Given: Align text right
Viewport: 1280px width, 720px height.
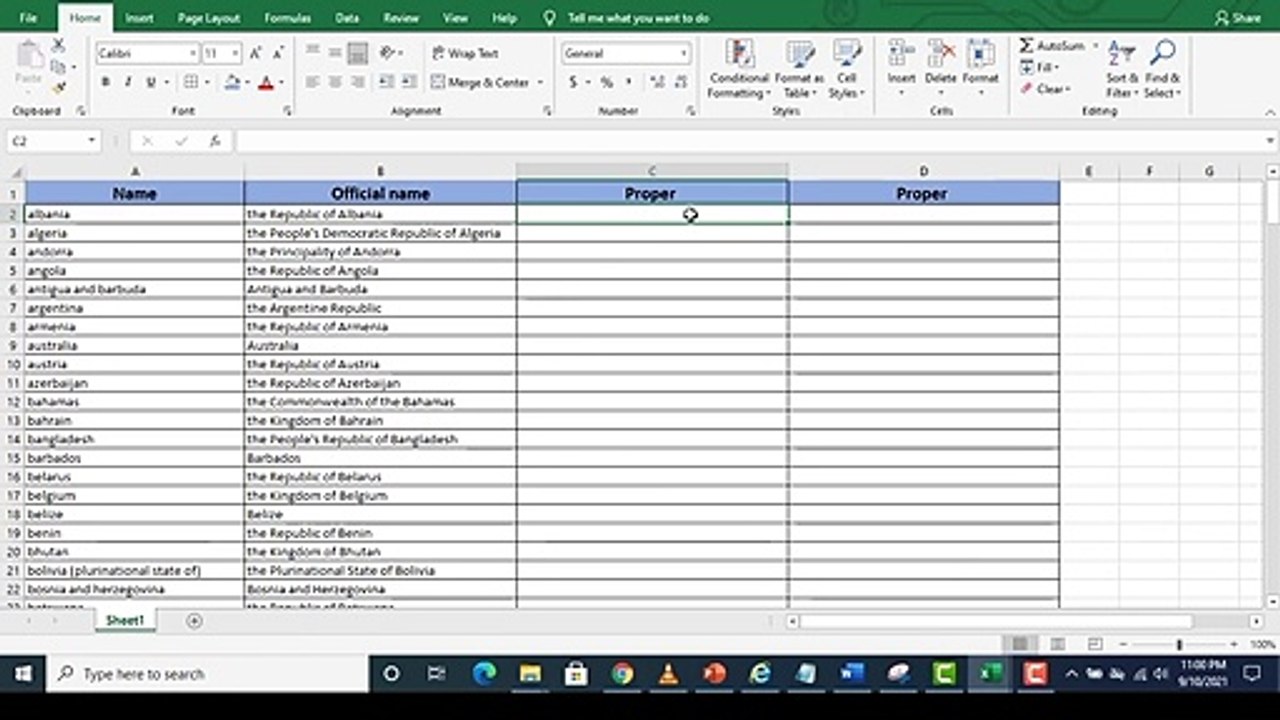Looking at the screenshot, I should point(358,82).
